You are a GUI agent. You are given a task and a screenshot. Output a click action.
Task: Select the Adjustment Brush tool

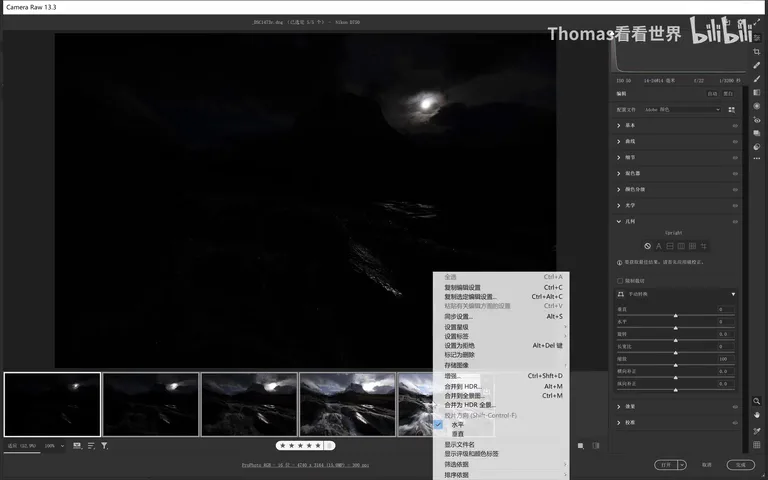tap(757, 79)
